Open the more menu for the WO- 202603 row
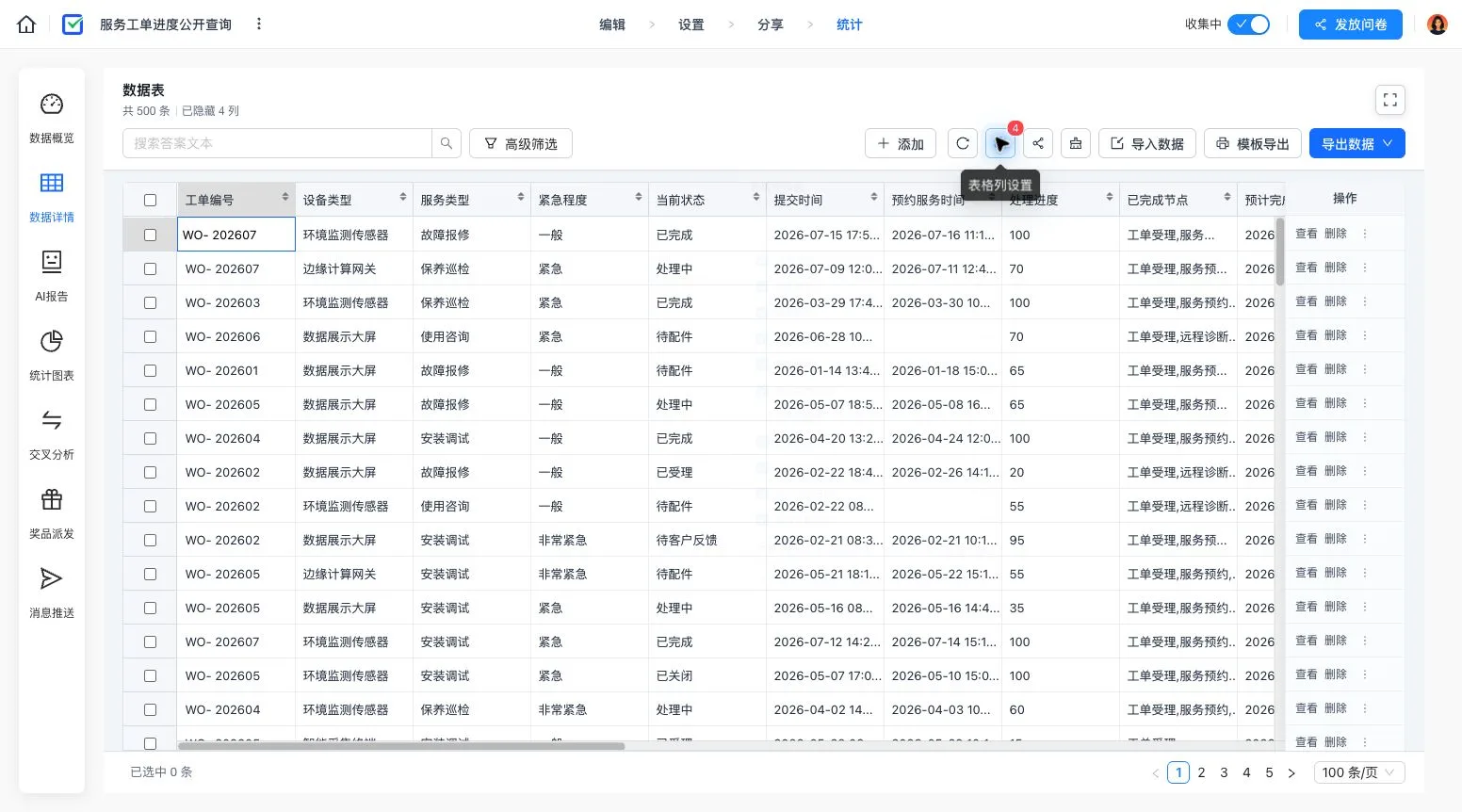The image size is (1462, 812). click(x=1365, y=301)
